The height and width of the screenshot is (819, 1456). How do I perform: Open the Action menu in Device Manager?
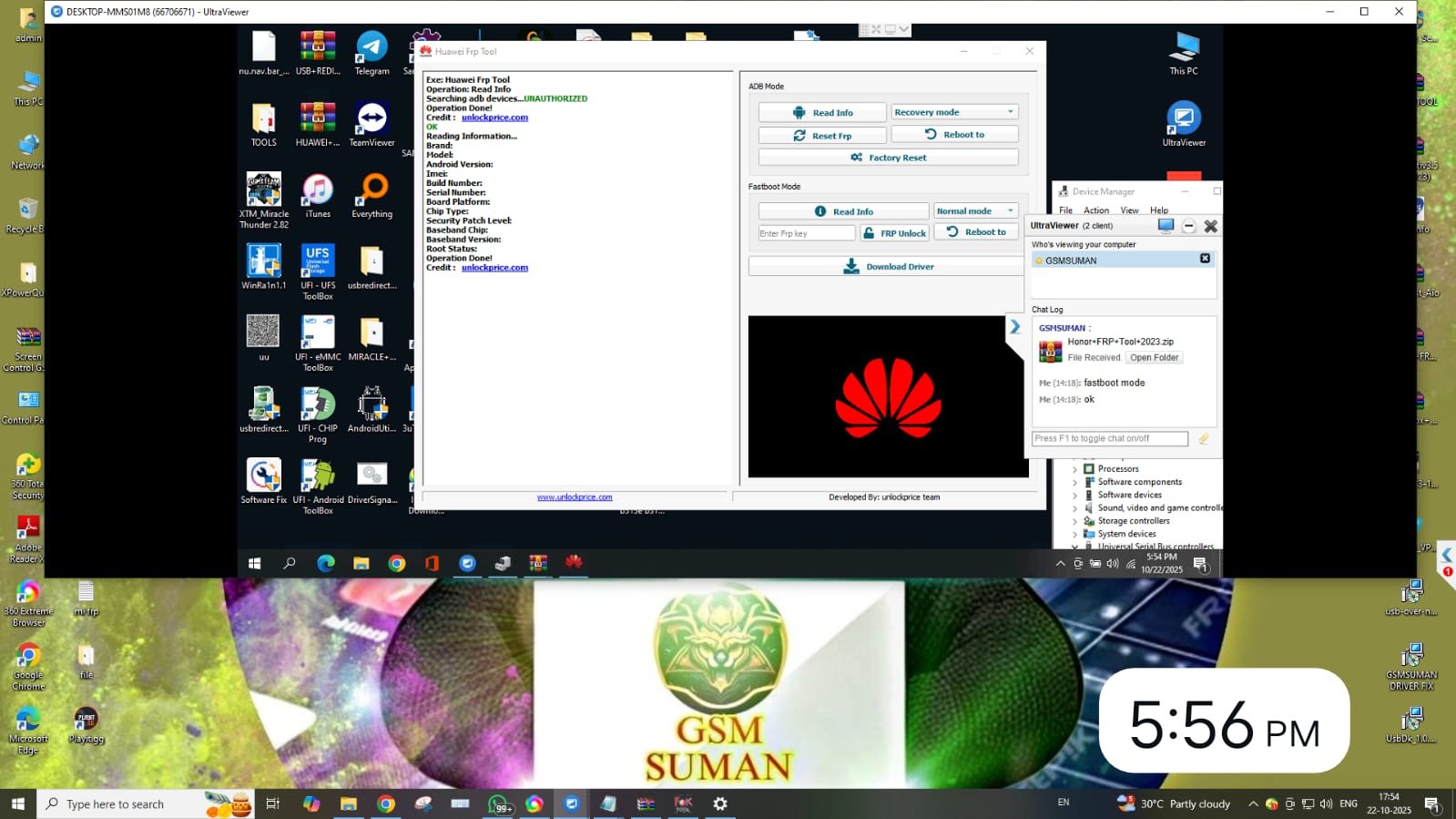click(1095, 210)
